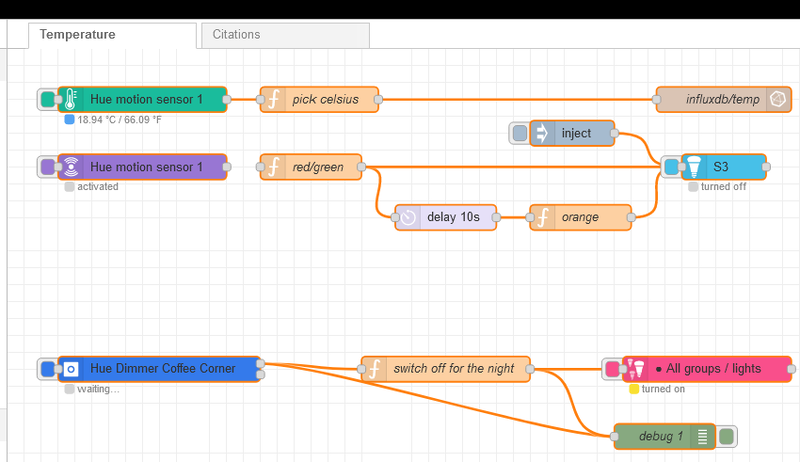The image size is (800, 462).
Task: Select the orange function node
Action: tap(581, 217)
